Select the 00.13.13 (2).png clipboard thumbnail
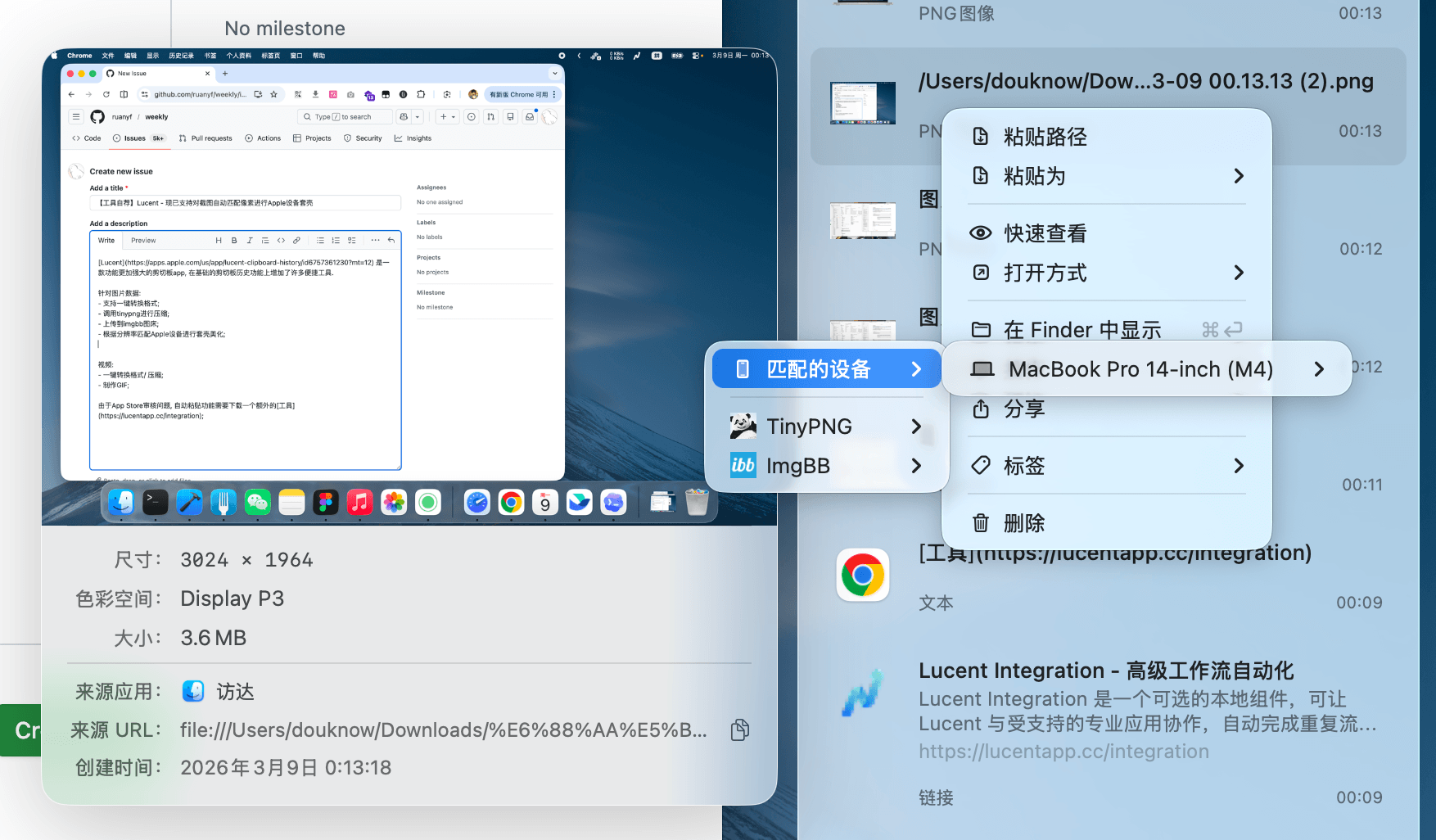 click(862, 103)
